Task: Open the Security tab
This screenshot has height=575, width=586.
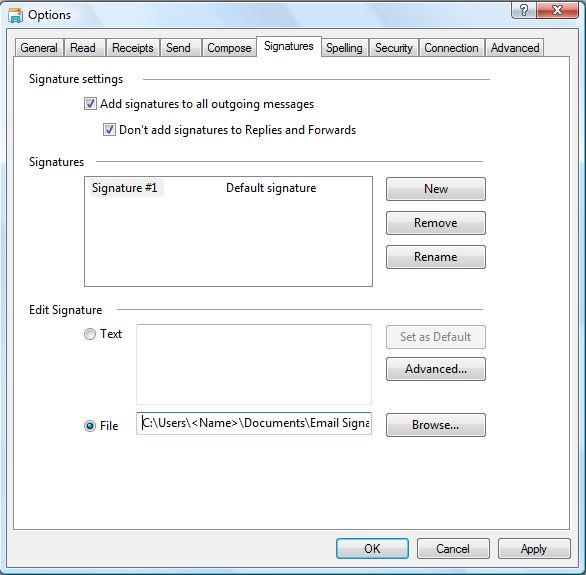Action: [x=394, y=48]
